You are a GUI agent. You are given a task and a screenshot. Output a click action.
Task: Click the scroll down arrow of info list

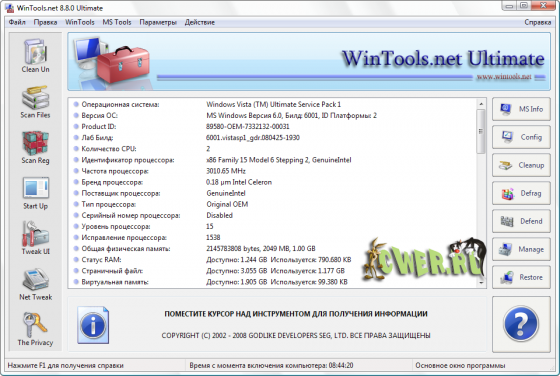pos(481,282)
